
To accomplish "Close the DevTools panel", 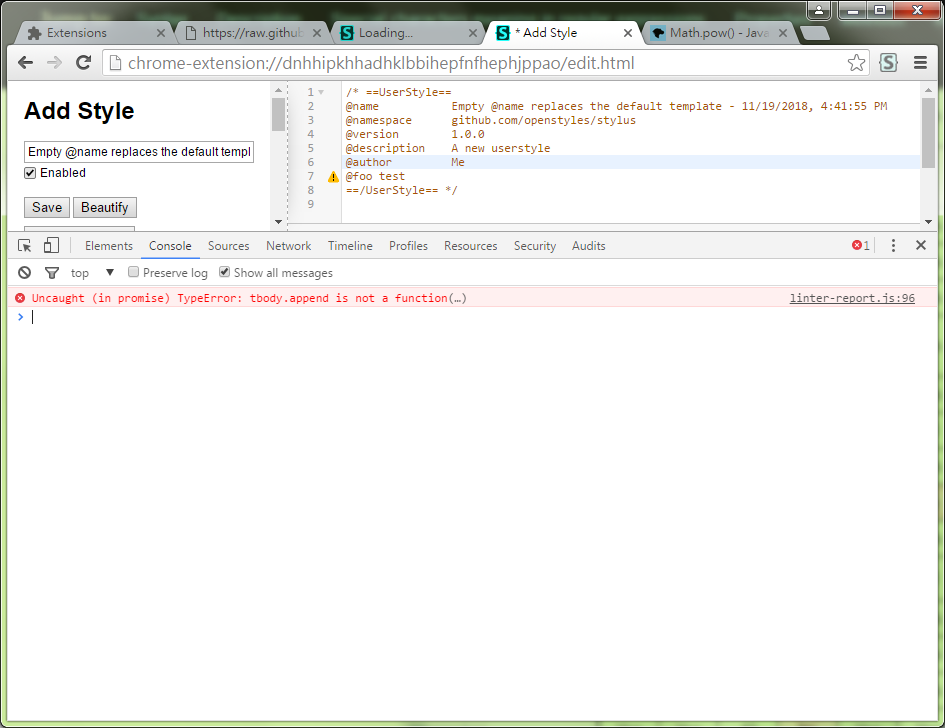I will point(921,245).
